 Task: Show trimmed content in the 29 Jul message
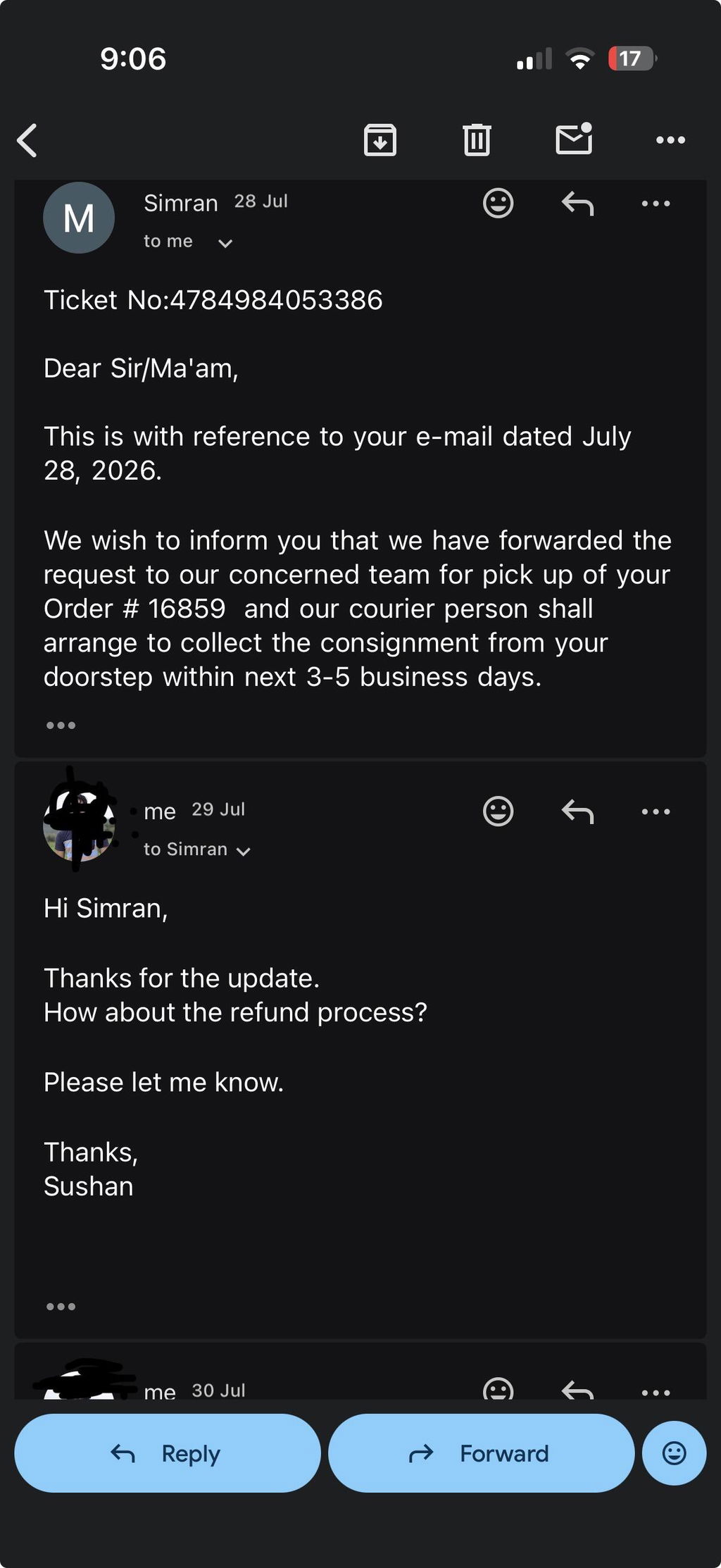[x=61, y=1306]
